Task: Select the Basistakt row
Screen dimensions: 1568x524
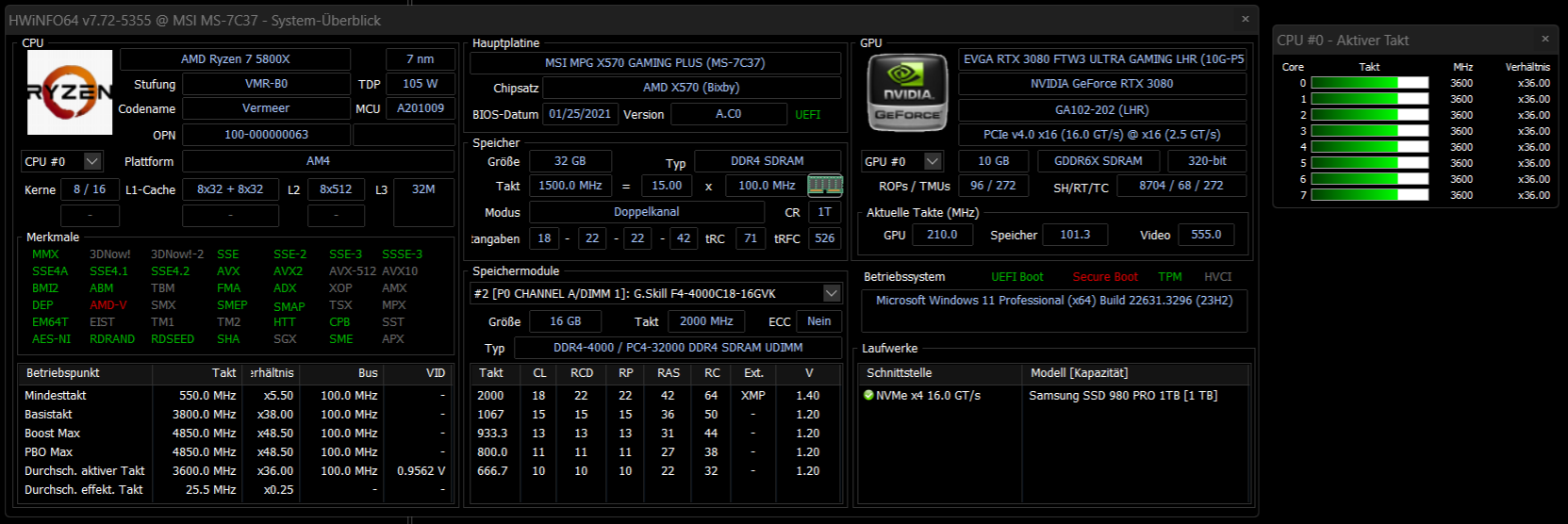Action: click(x=236, y=415)
